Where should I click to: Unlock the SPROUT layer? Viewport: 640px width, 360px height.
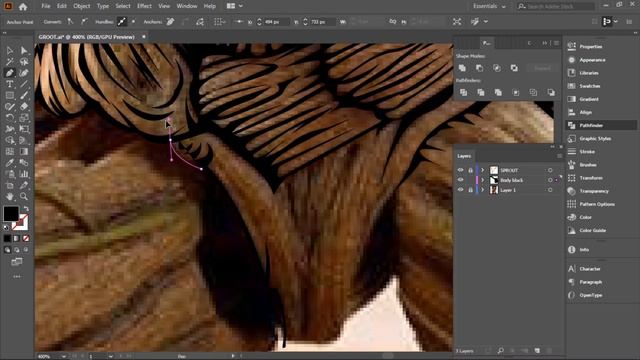(x=470, y=170)
